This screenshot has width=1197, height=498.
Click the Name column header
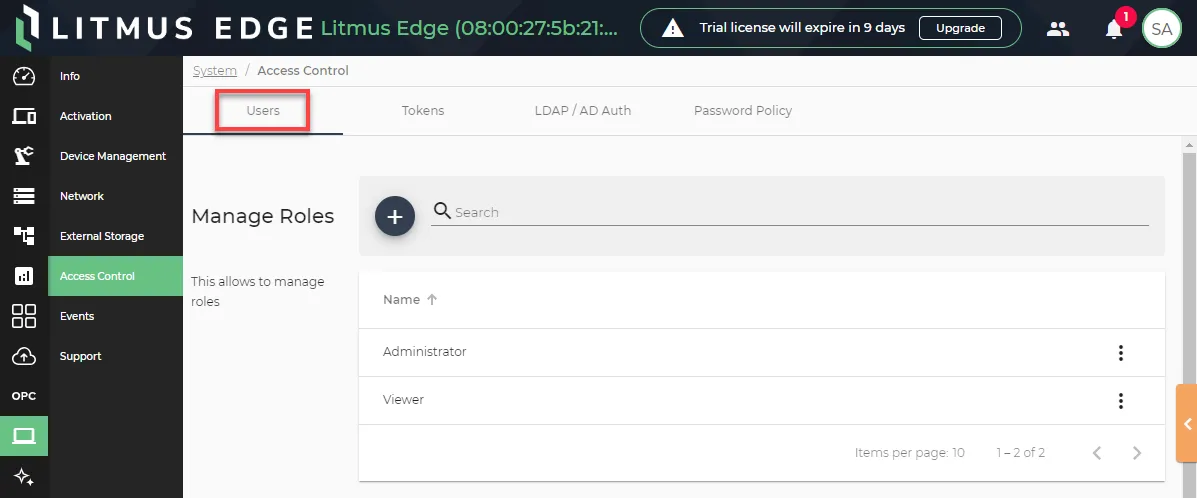(x=402, y=299)
